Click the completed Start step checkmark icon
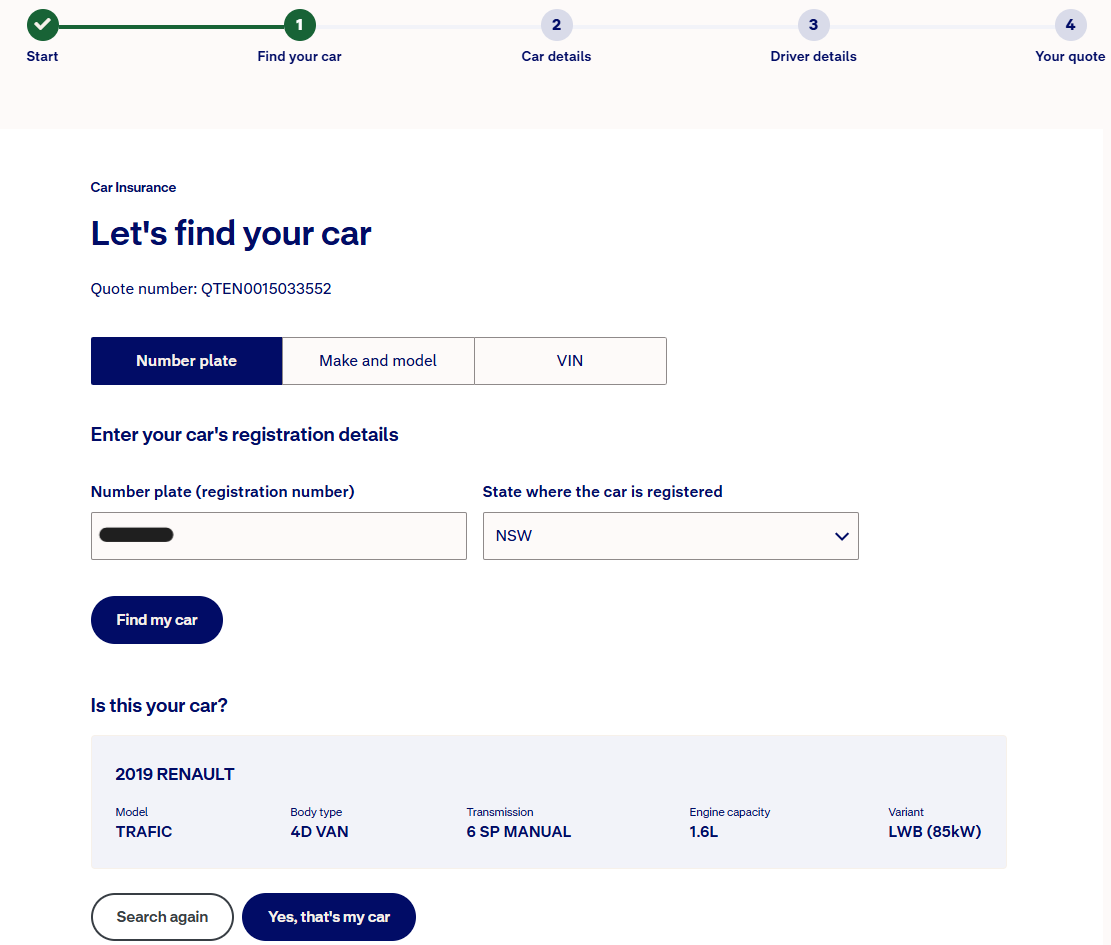The height and width of the screenshot is (945, 1111). [42, 25]
